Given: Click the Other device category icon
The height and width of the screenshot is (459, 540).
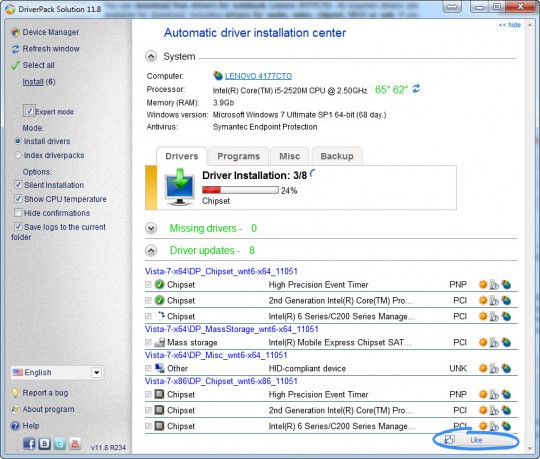Looking at the screenshot, I should tap(159, 368).
